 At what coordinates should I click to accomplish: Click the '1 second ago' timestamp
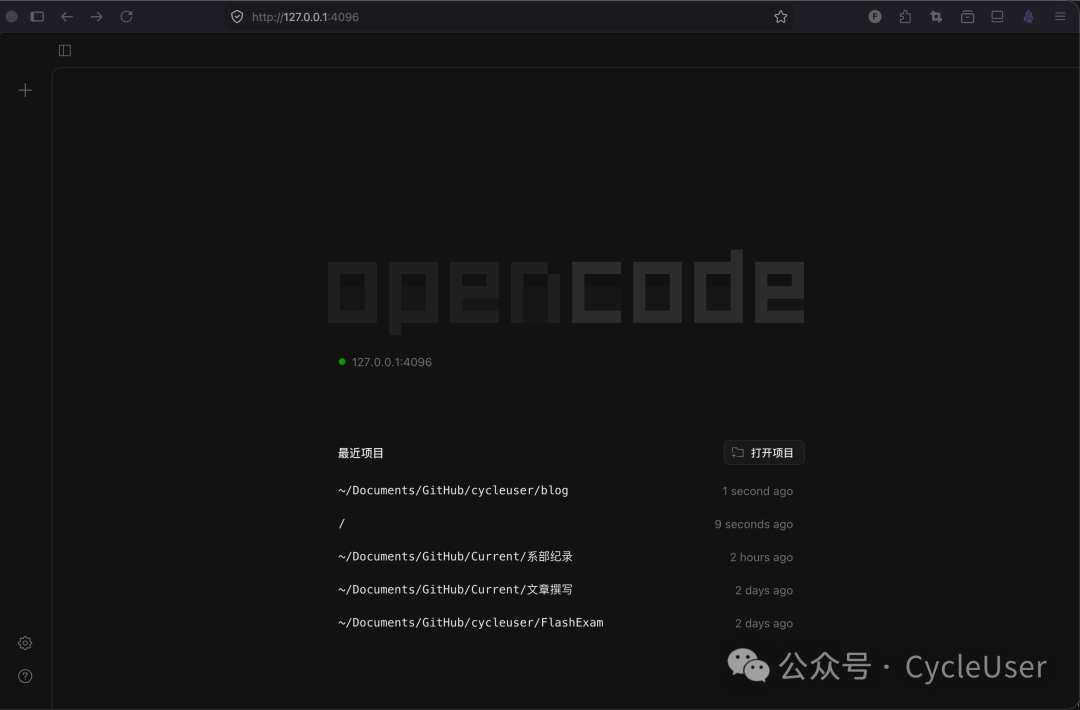[x=757, y=491]
